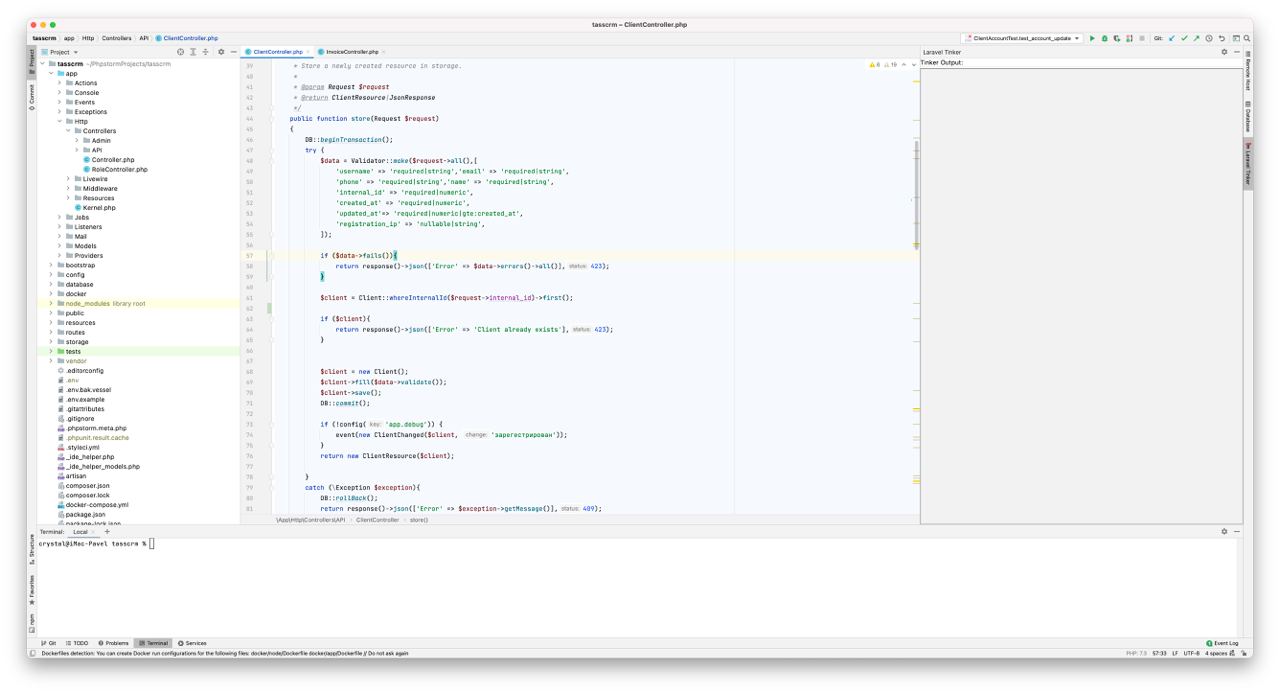
Task: Click Controllers in navigation breadcrumb
Action: (116, 38)
